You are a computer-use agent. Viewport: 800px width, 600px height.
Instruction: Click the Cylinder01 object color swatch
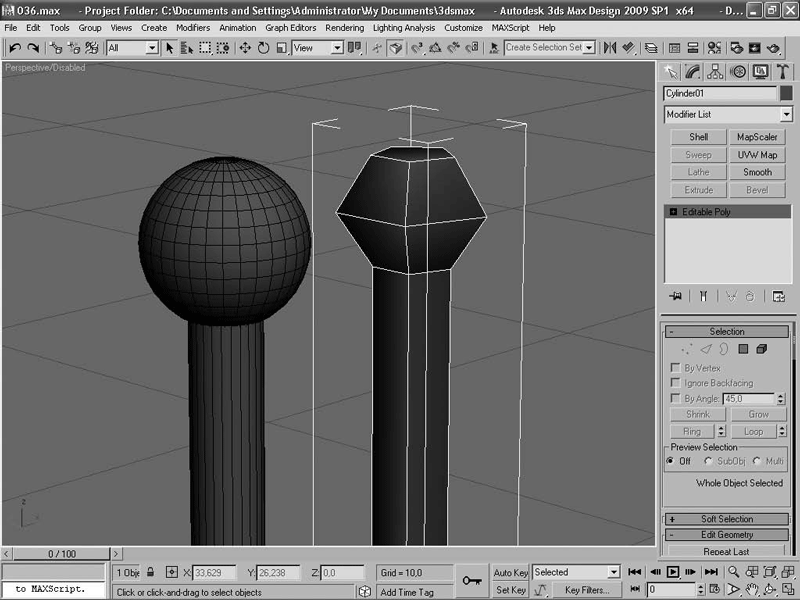click(x=786, y=93)
